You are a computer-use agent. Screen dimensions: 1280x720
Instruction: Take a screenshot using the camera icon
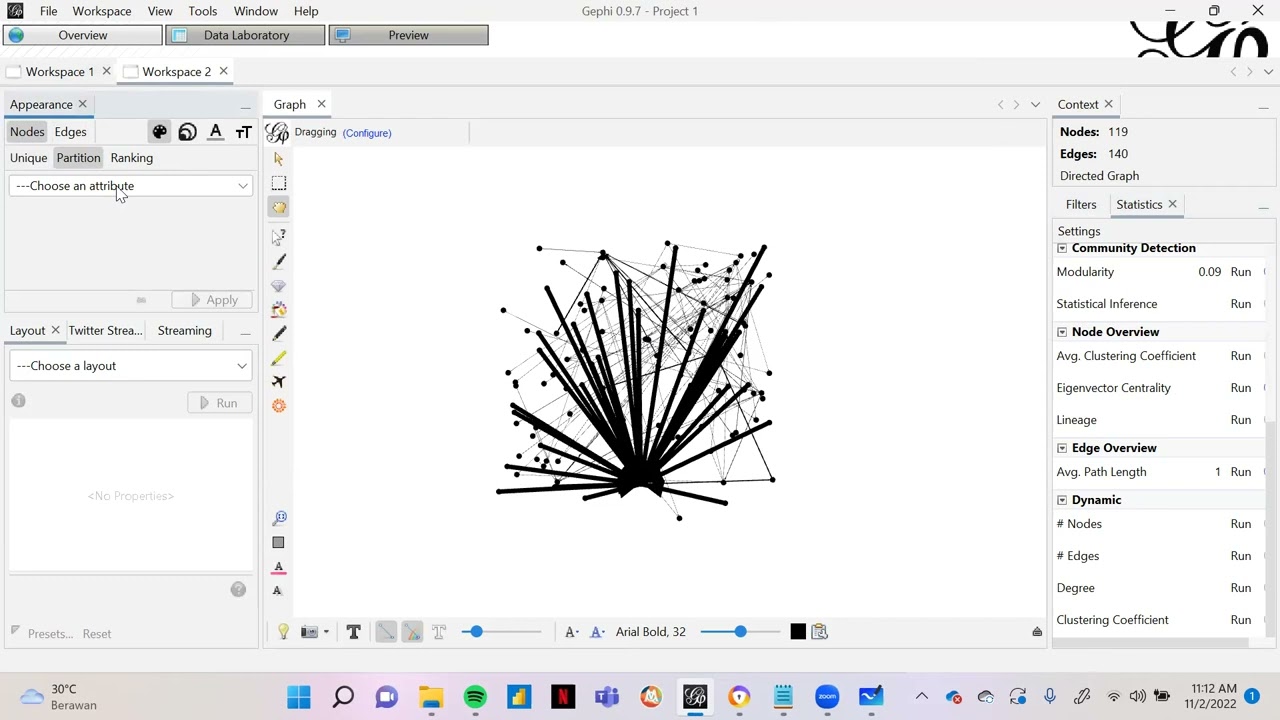coord(309,631)
